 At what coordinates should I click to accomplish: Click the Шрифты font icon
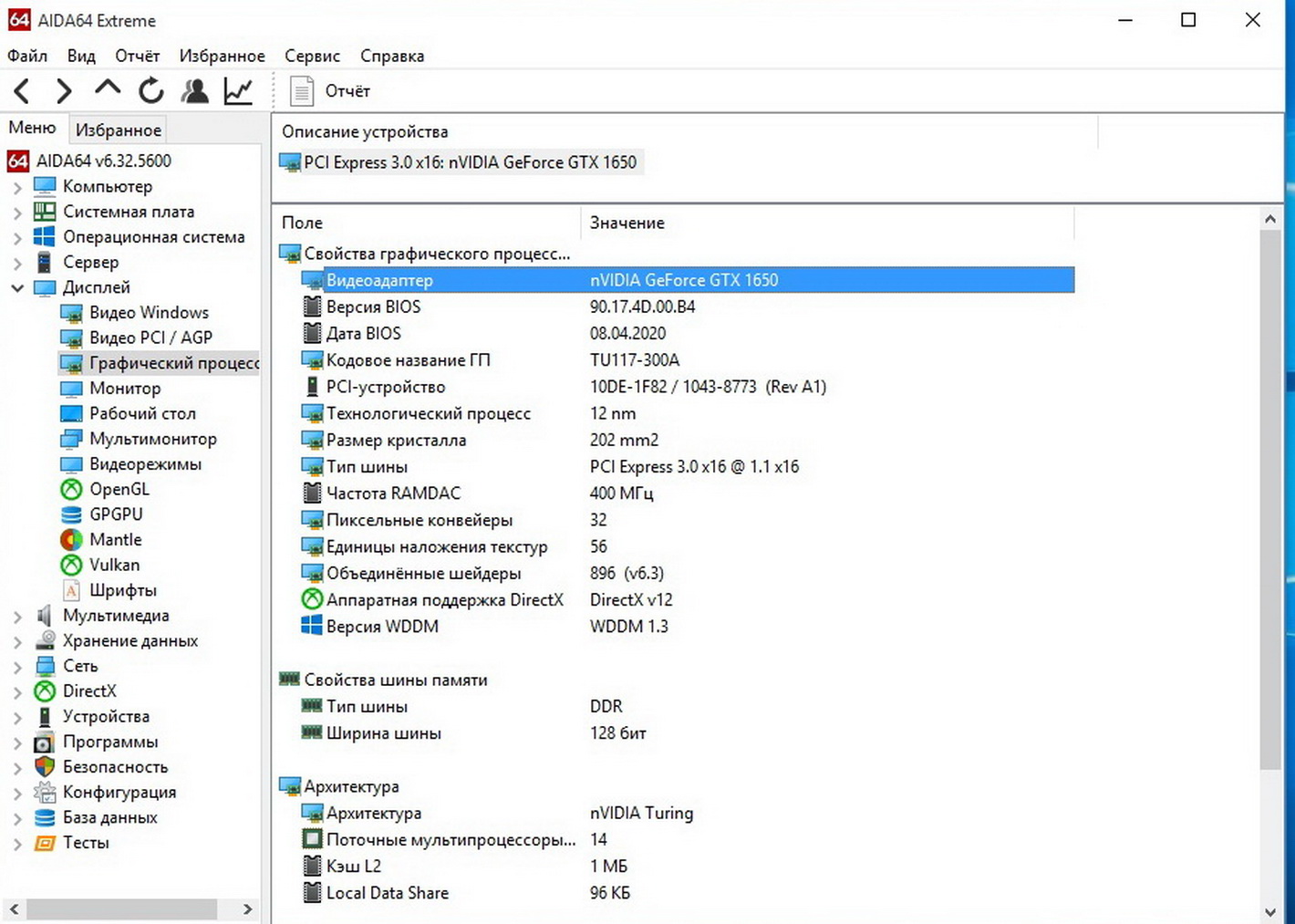(71, 590)
